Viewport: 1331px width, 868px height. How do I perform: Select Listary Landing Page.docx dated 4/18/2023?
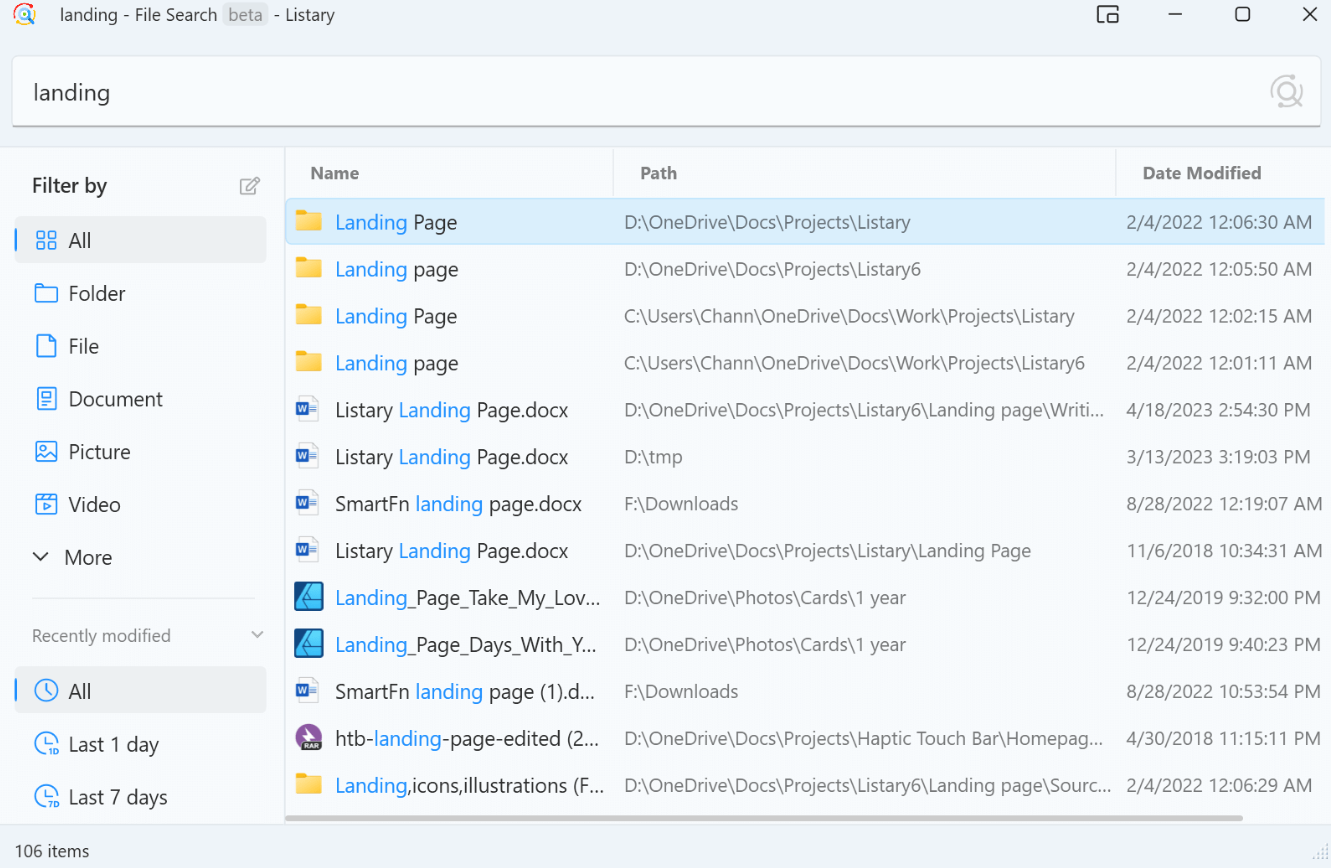click(x=805, y=410)
